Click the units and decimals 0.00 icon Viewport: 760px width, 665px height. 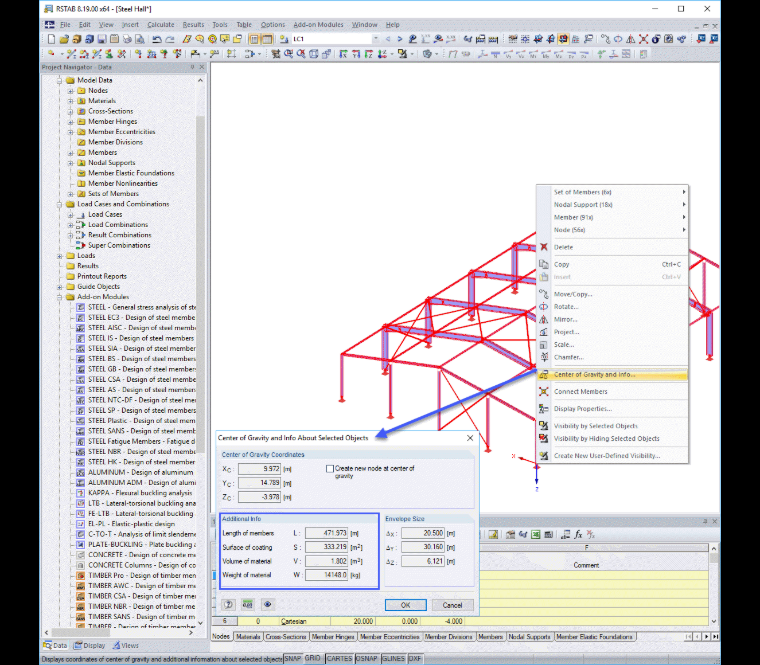click(x=247, y=604)
